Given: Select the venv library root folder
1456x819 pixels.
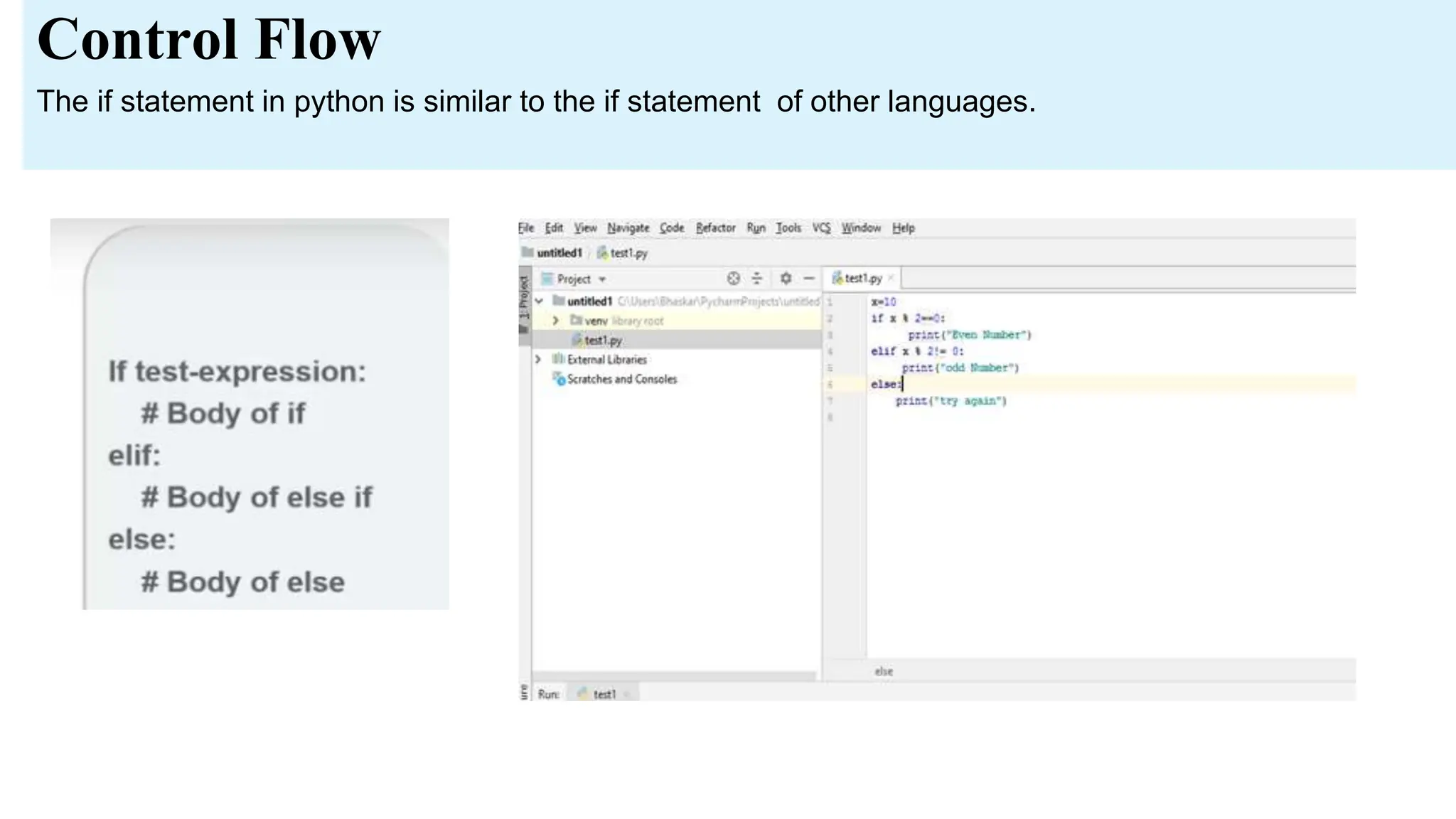Looking at the screenshot, I should point(616,321).
